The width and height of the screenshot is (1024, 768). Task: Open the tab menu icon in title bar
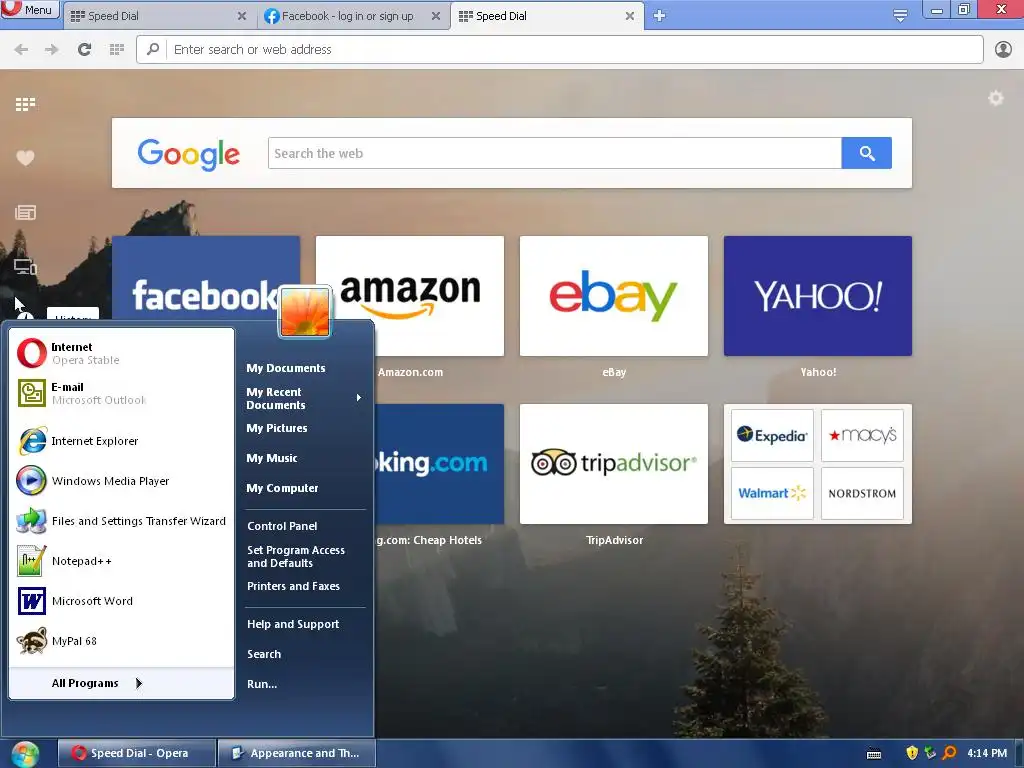tap(900, 16)
